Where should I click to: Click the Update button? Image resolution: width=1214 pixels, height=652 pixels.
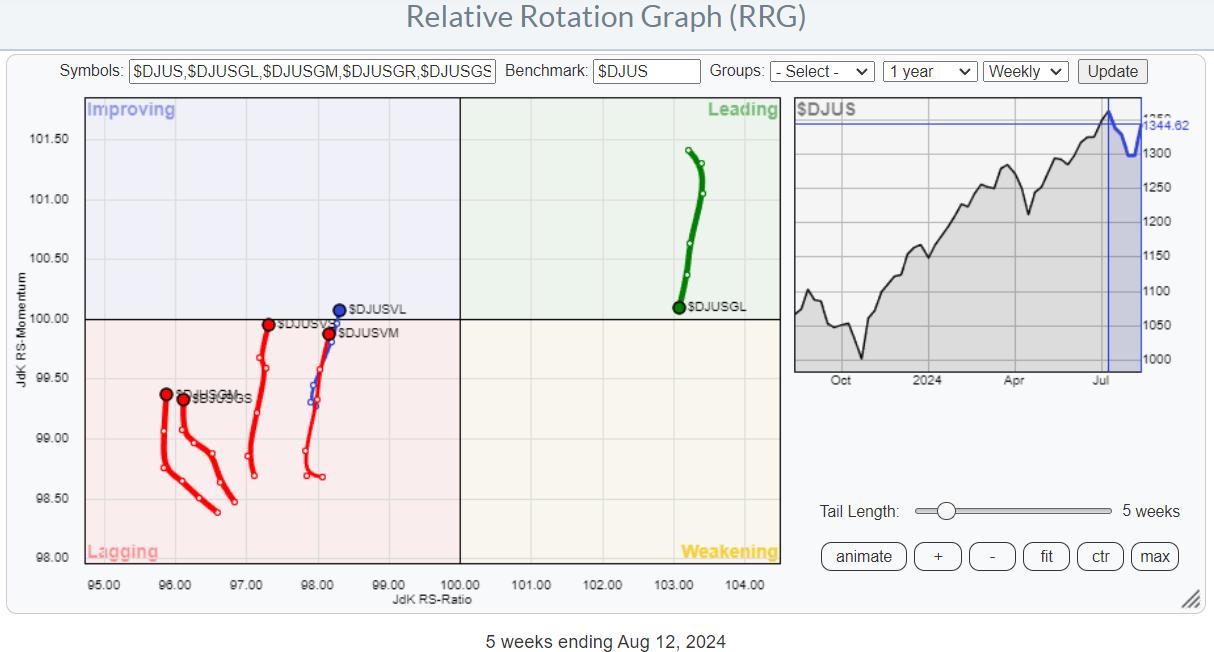1112,72
